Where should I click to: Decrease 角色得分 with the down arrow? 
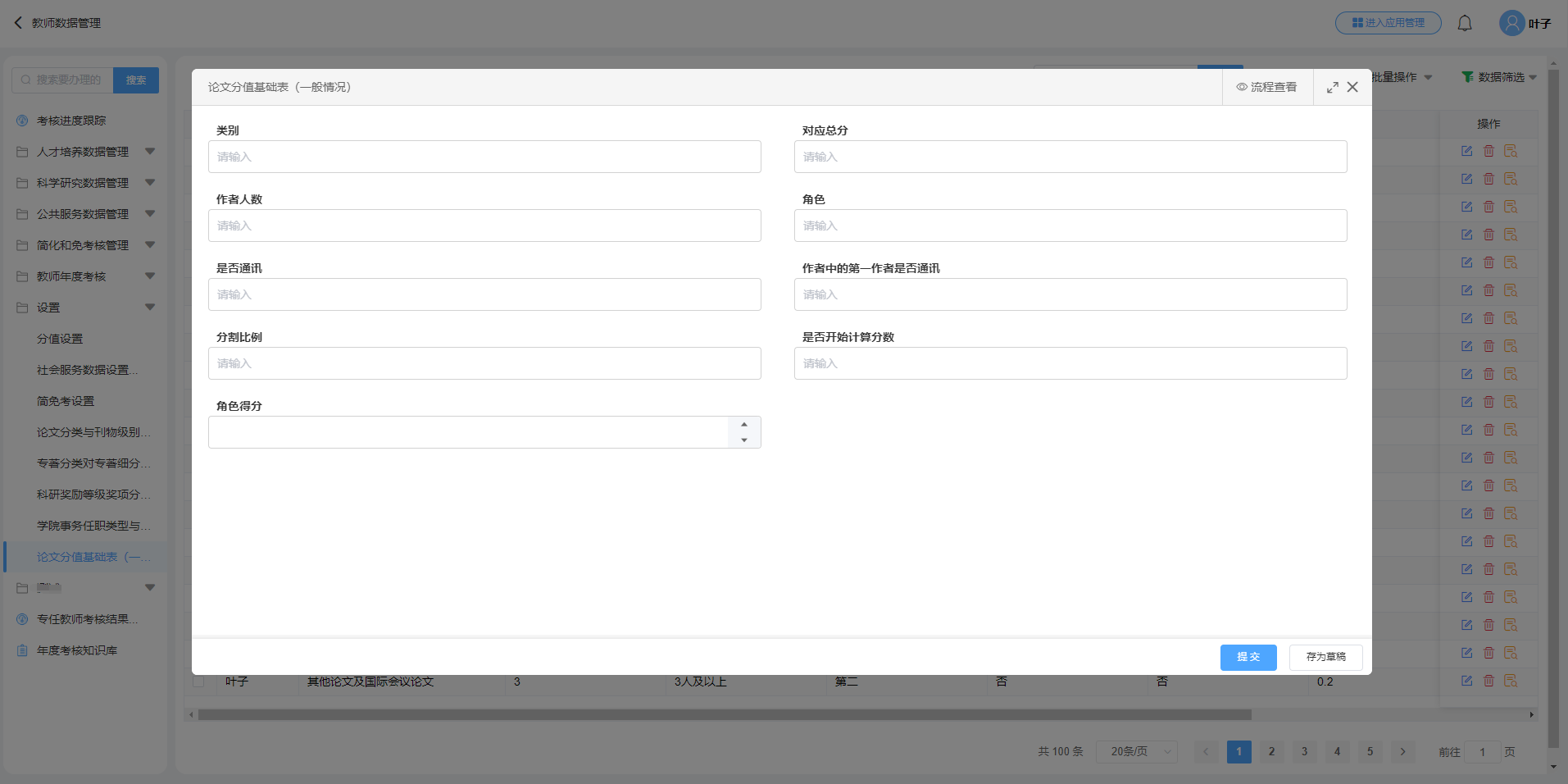pos(743,440)
